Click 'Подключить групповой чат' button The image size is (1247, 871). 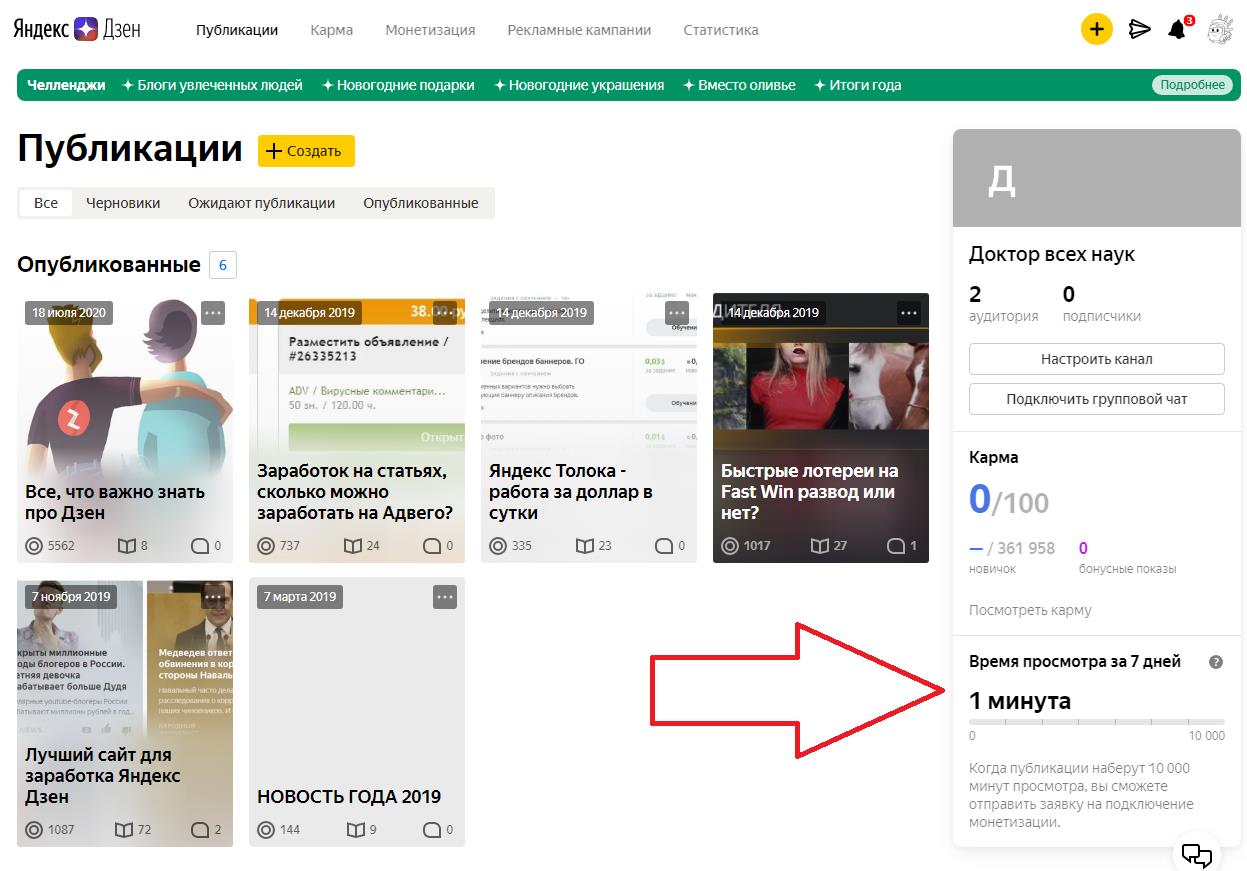(1097, 399)
